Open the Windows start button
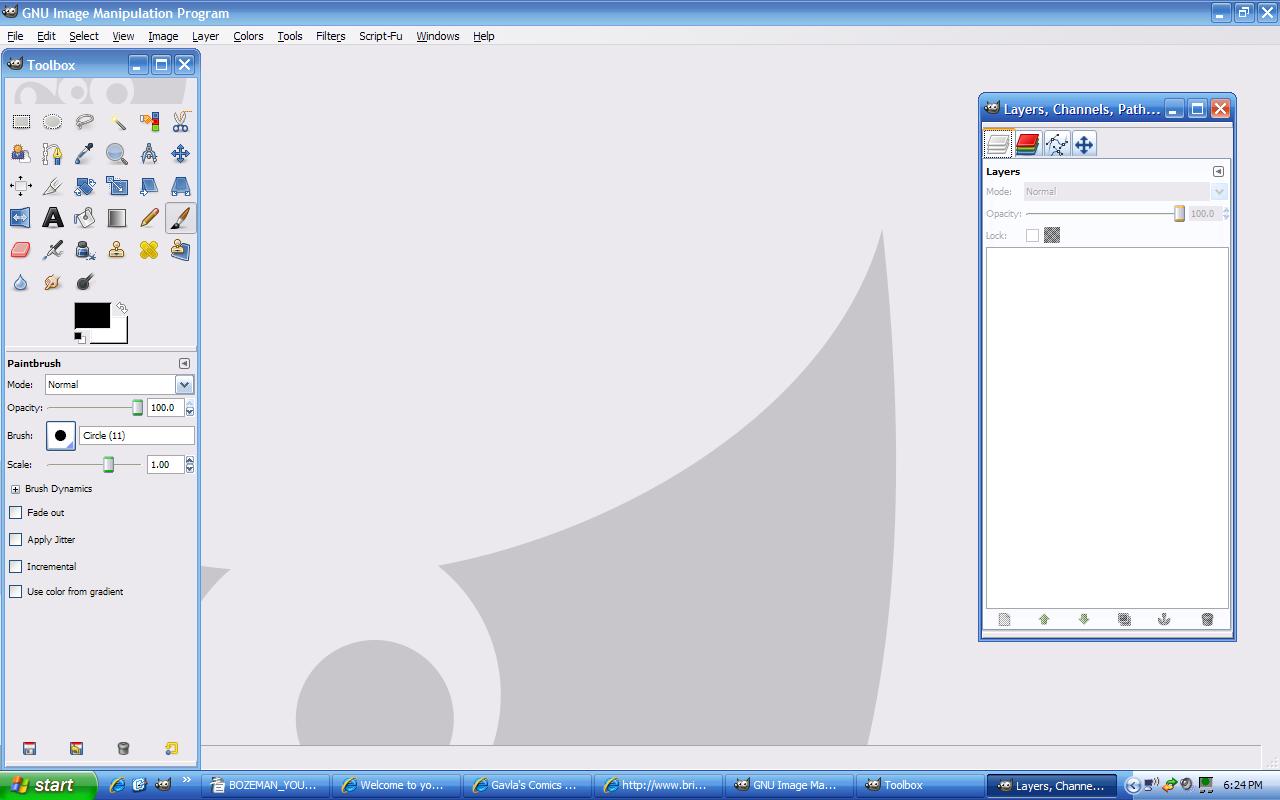The width and height of the screenshot is (1280, 800). coord(48,785)
